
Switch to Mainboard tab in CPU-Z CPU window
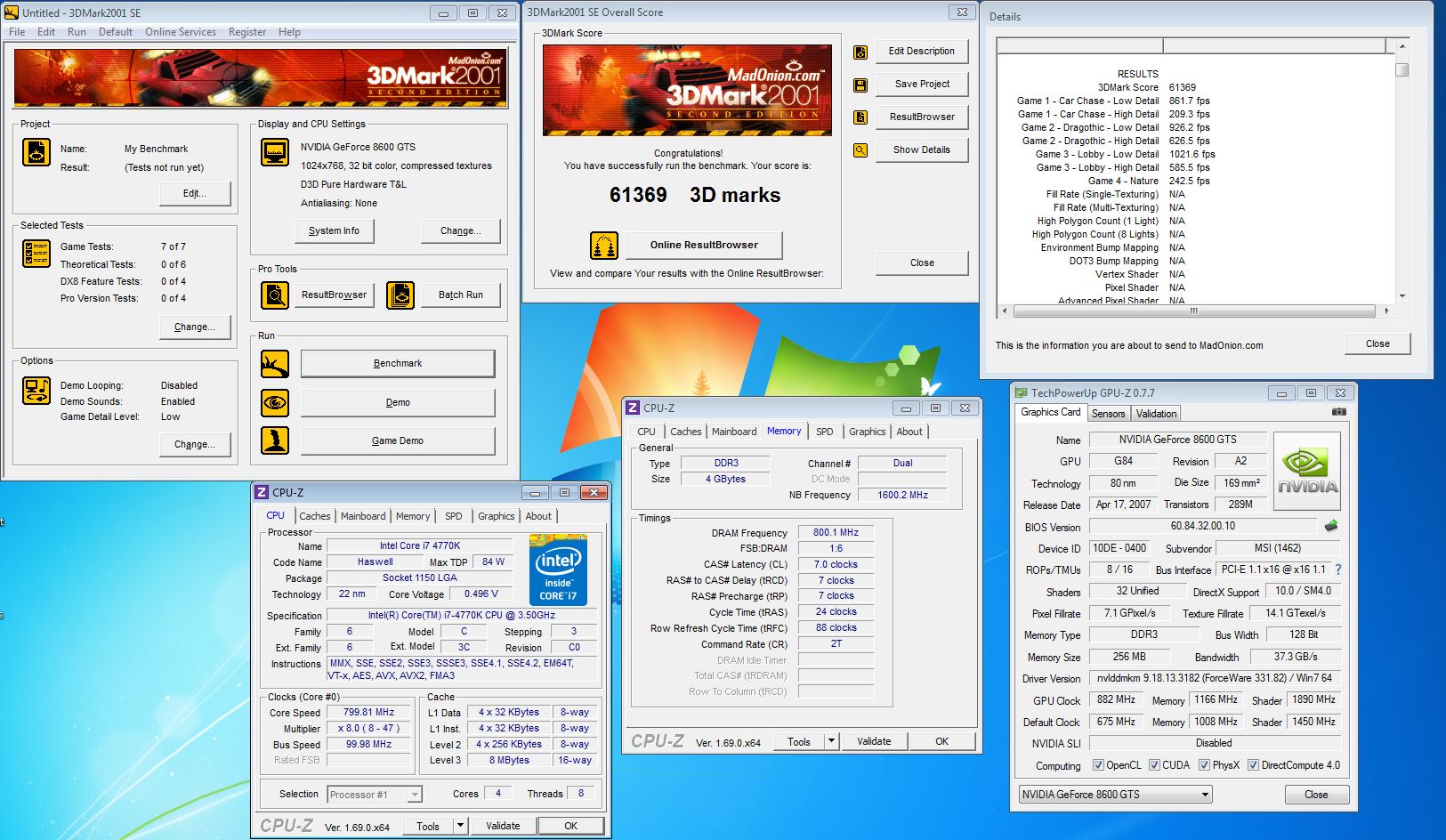pos(363,516)
